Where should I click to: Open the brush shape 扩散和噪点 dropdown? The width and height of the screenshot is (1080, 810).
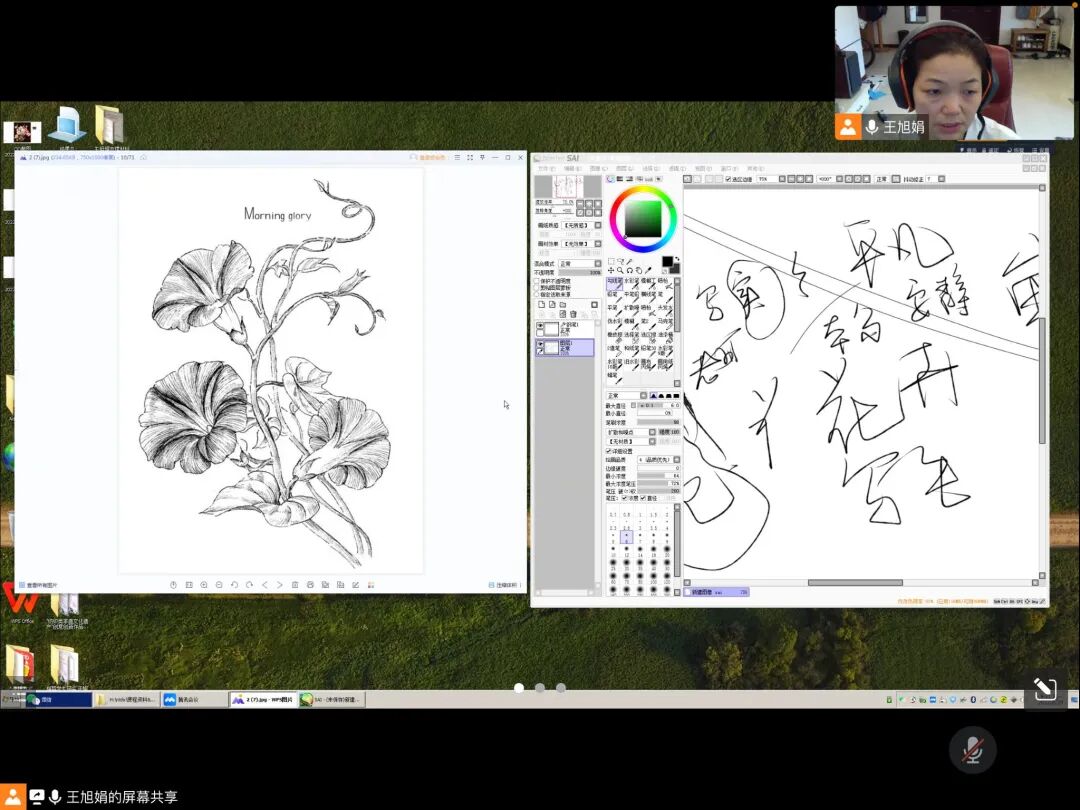coord(631,432)
